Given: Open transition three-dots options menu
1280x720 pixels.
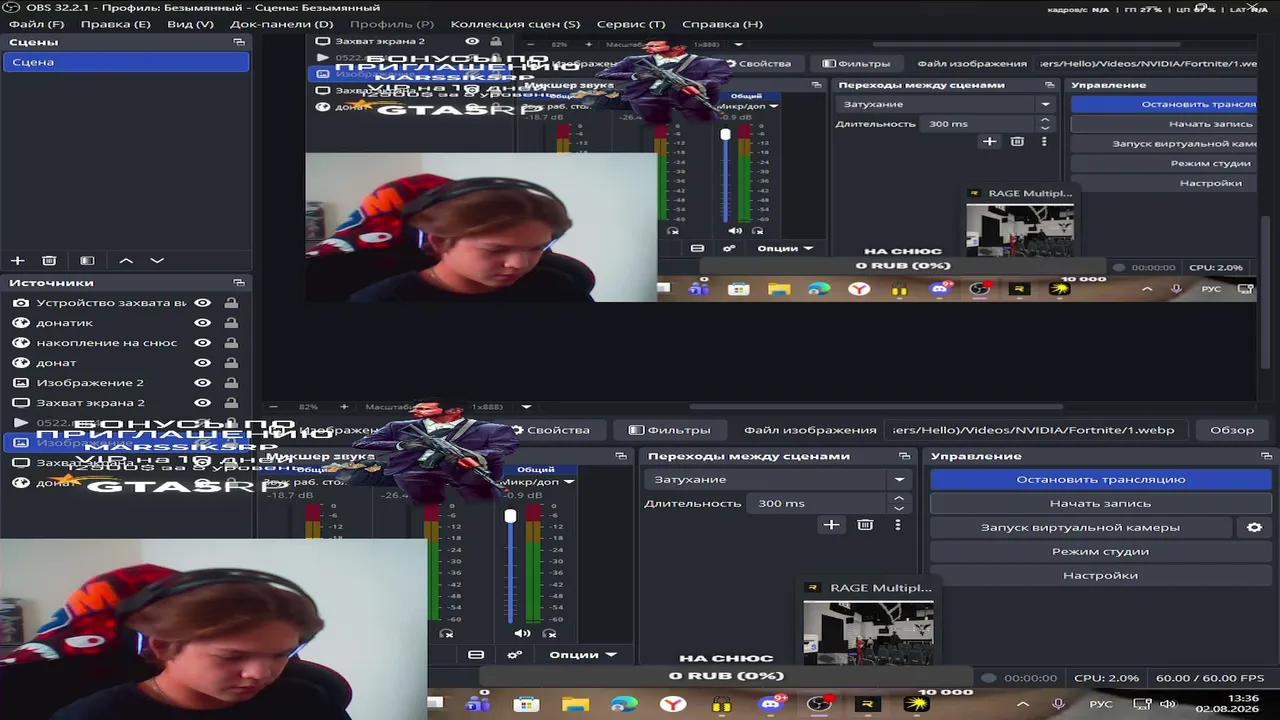Looking at the screenshot, I should click(897, 525).
